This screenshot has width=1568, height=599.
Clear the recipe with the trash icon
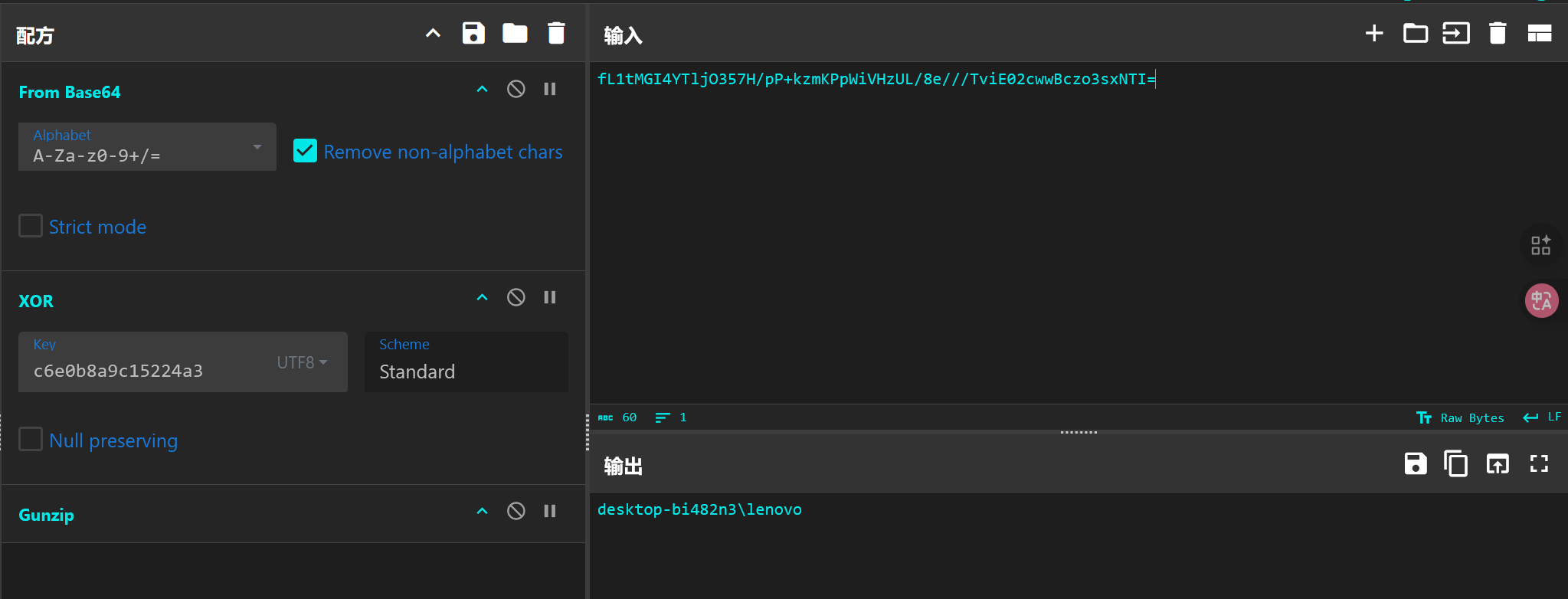tap(556, 34)
